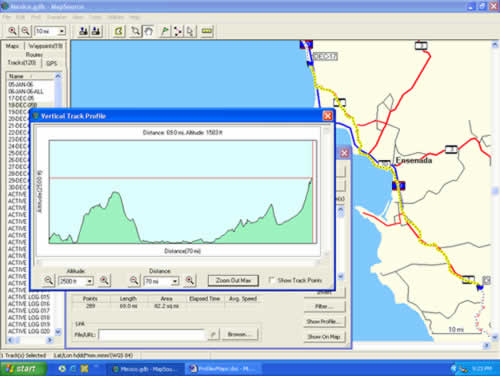
Task: Switch to the GPS tab
Action: (52, 63)
